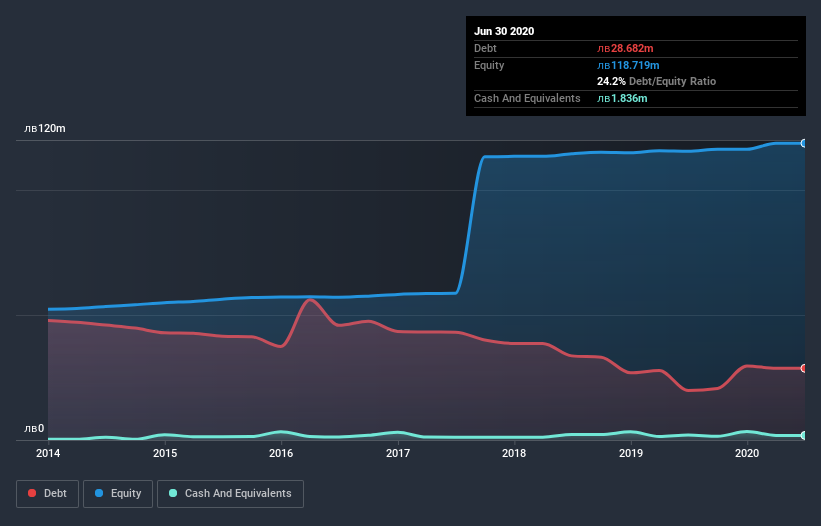
Task: Click the 2020 x-axis label
Action: tap(747, 453)
